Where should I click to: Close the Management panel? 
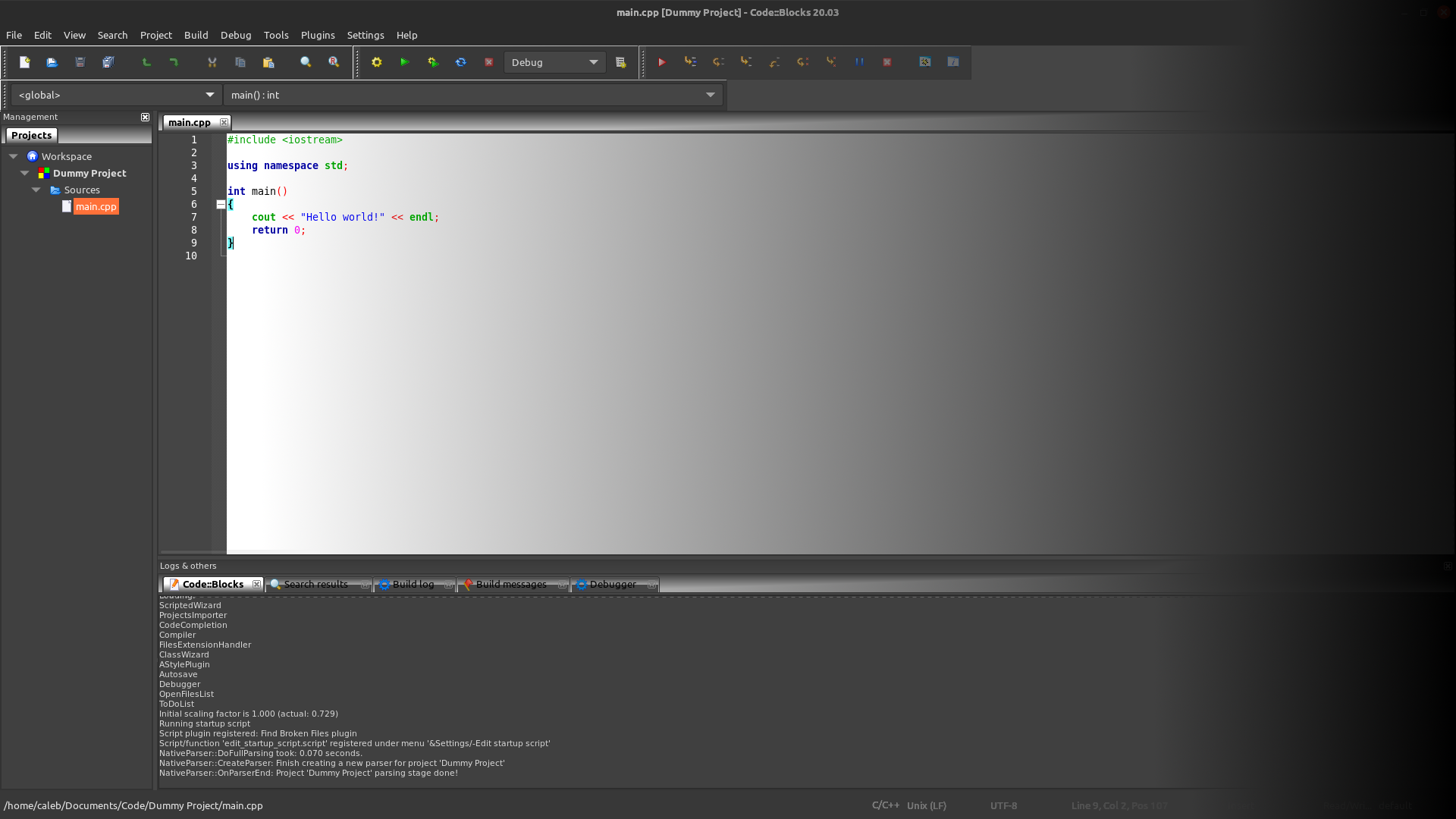(145, 117)
